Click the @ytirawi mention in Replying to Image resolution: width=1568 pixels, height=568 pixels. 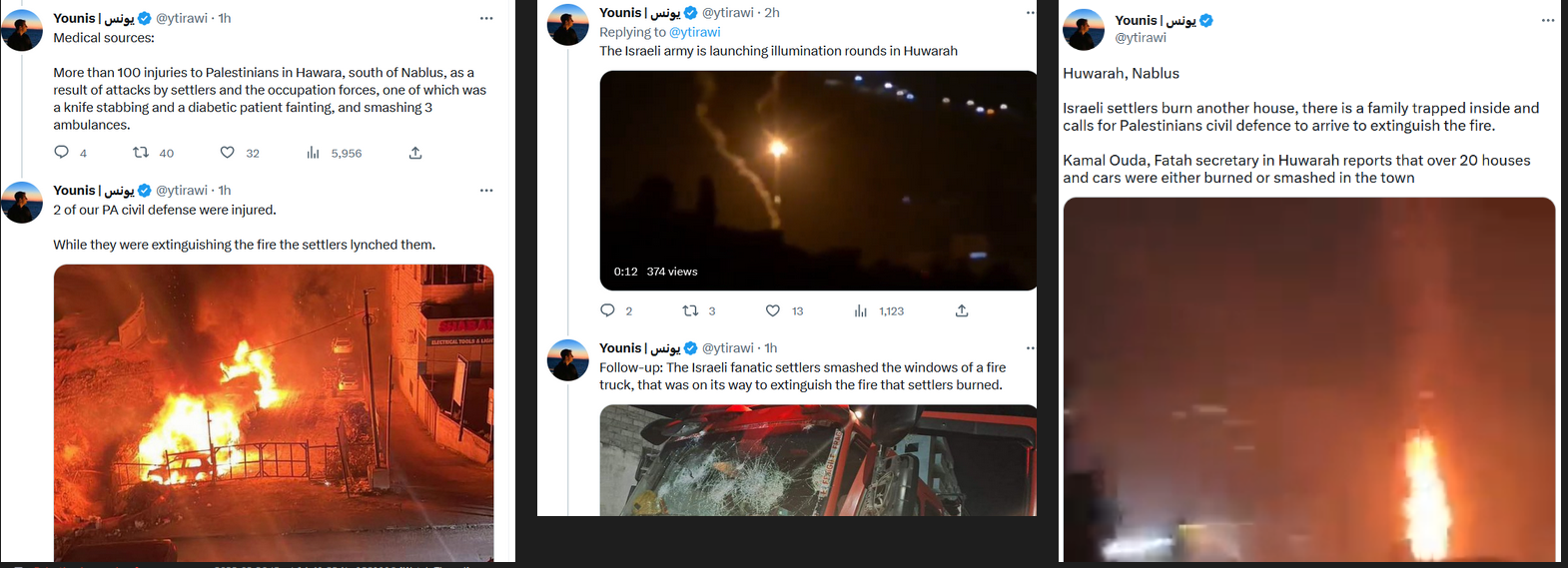pos(694,32)
